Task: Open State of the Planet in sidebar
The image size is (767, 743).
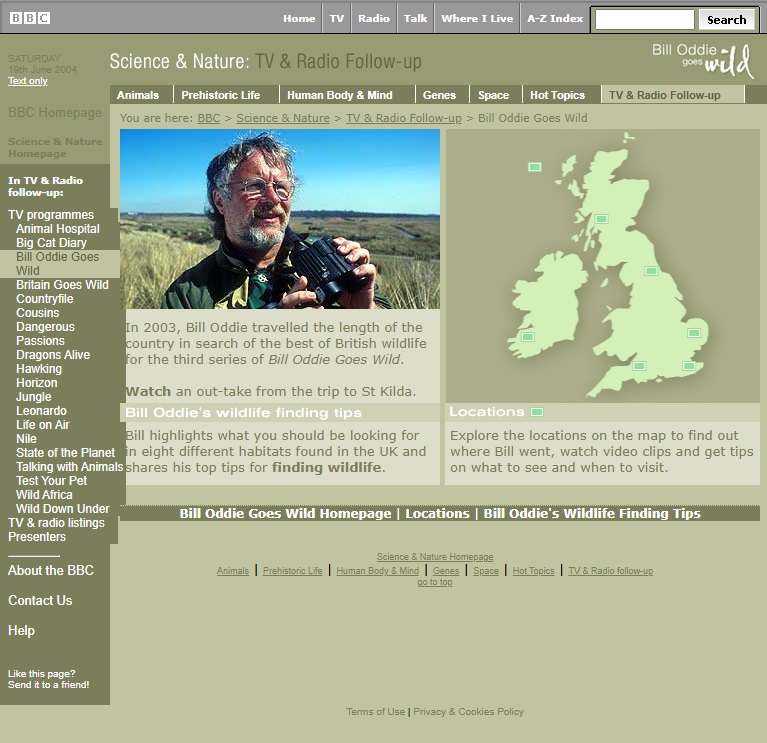Action: pos(66,452)
